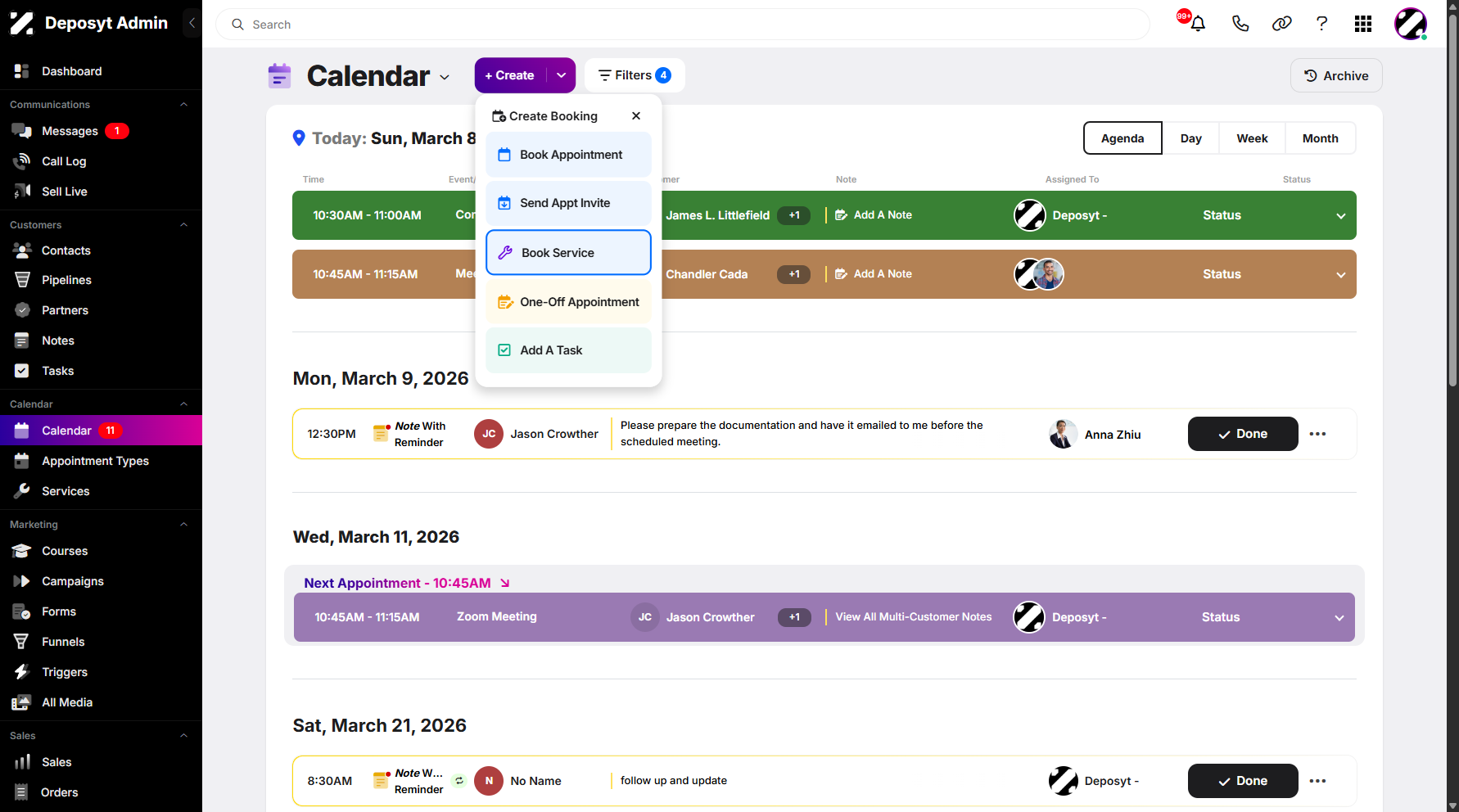Switch to the Month view tab
The image size is (1459, 812).
[x=1320, y=138]
